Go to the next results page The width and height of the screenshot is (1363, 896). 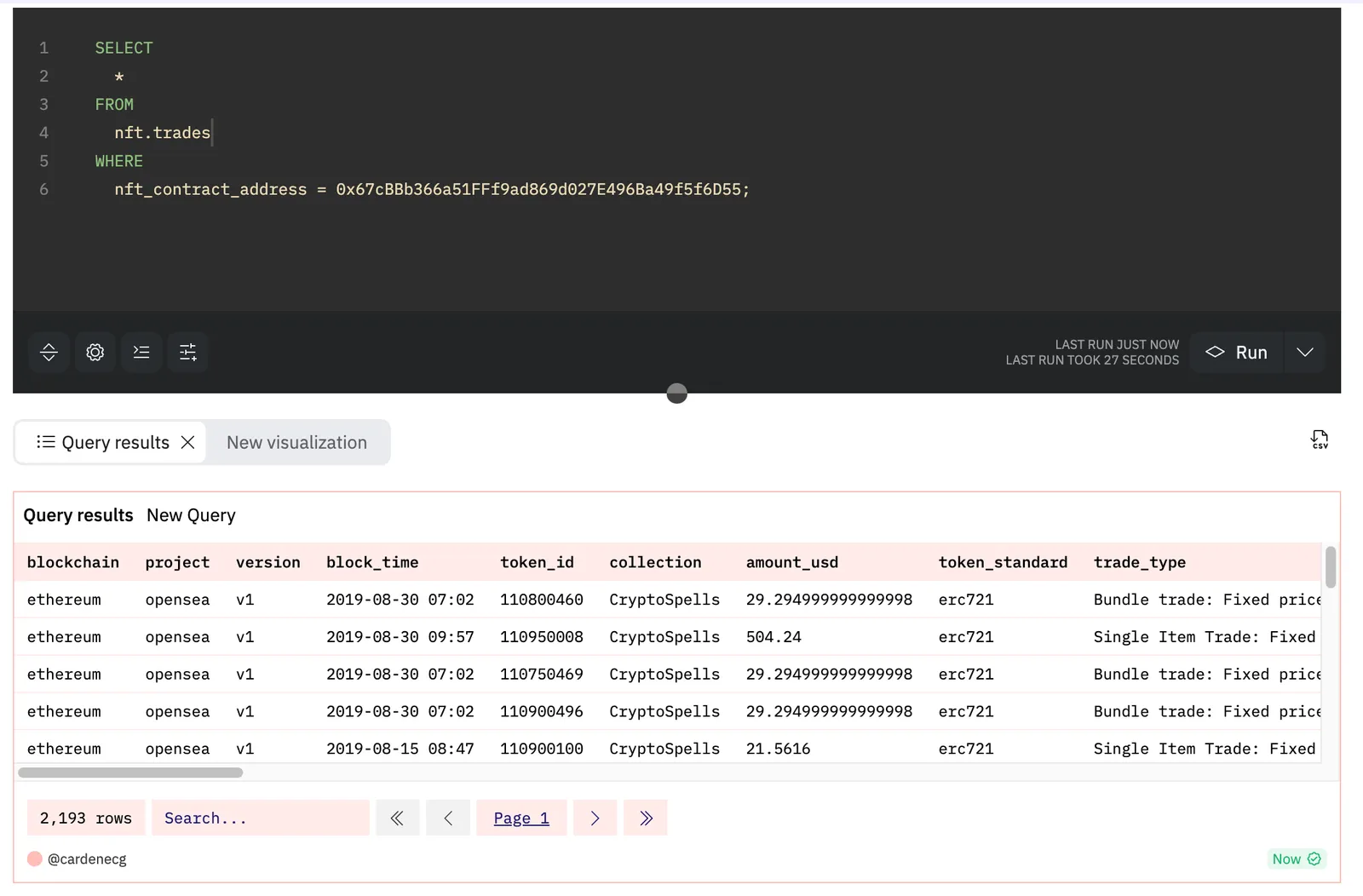pos(595,818)
